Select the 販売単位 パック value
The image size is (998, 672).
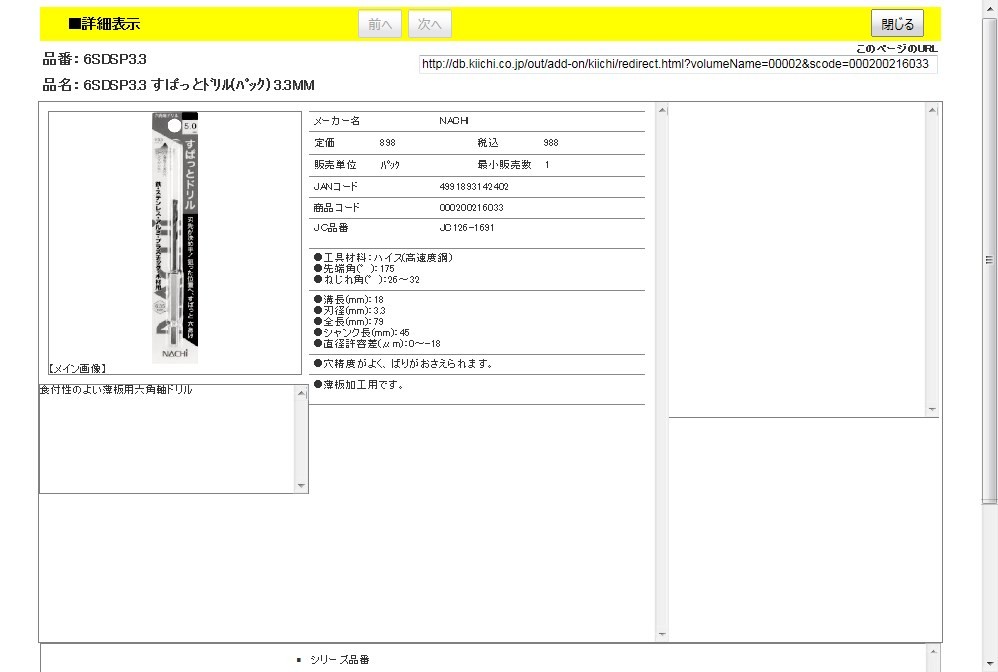[x=390, y=165]
